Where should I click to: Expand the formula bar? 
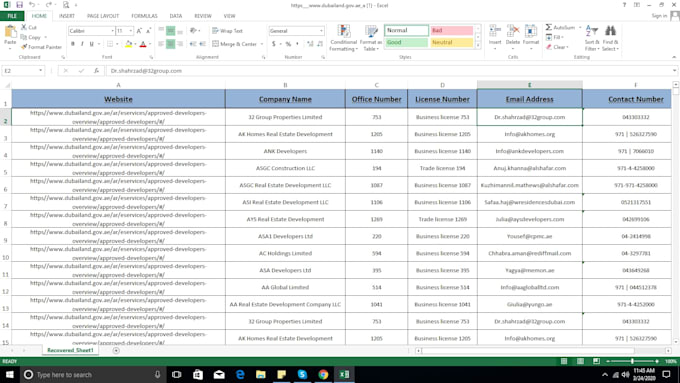tap(674, 70)
